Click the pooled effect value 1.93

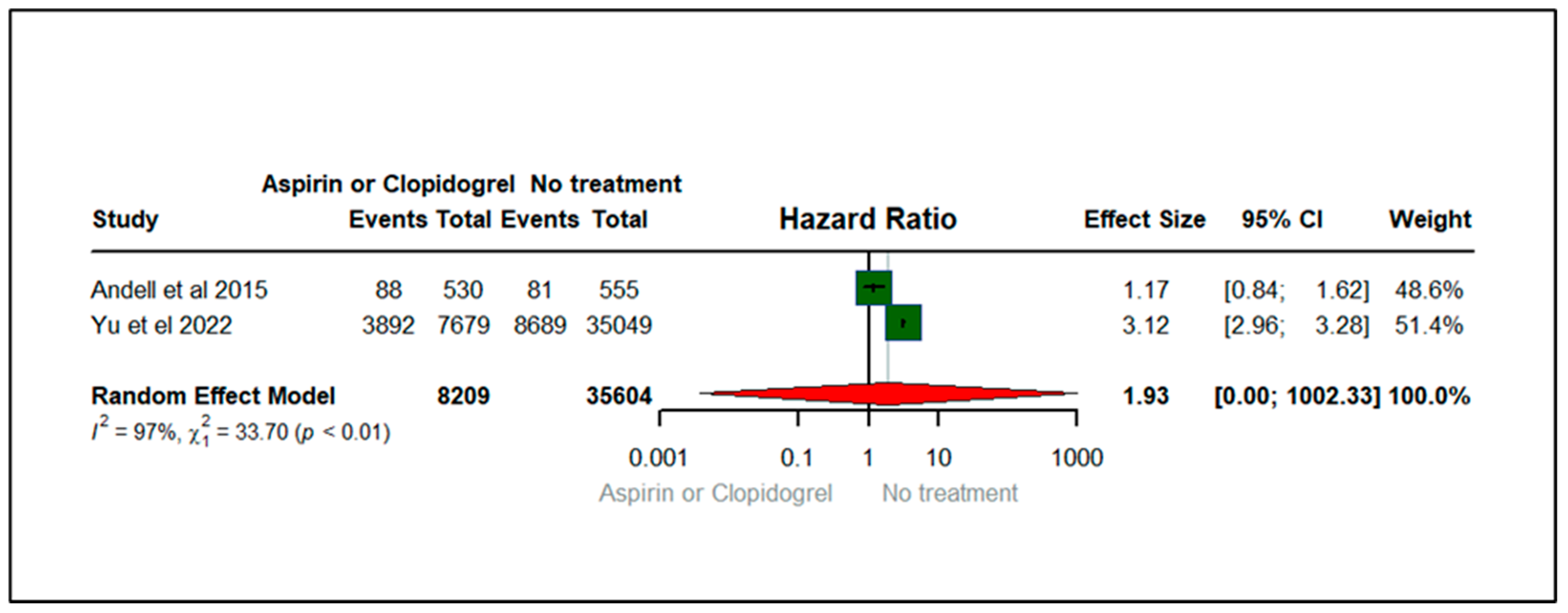(x=1146, y=395)
